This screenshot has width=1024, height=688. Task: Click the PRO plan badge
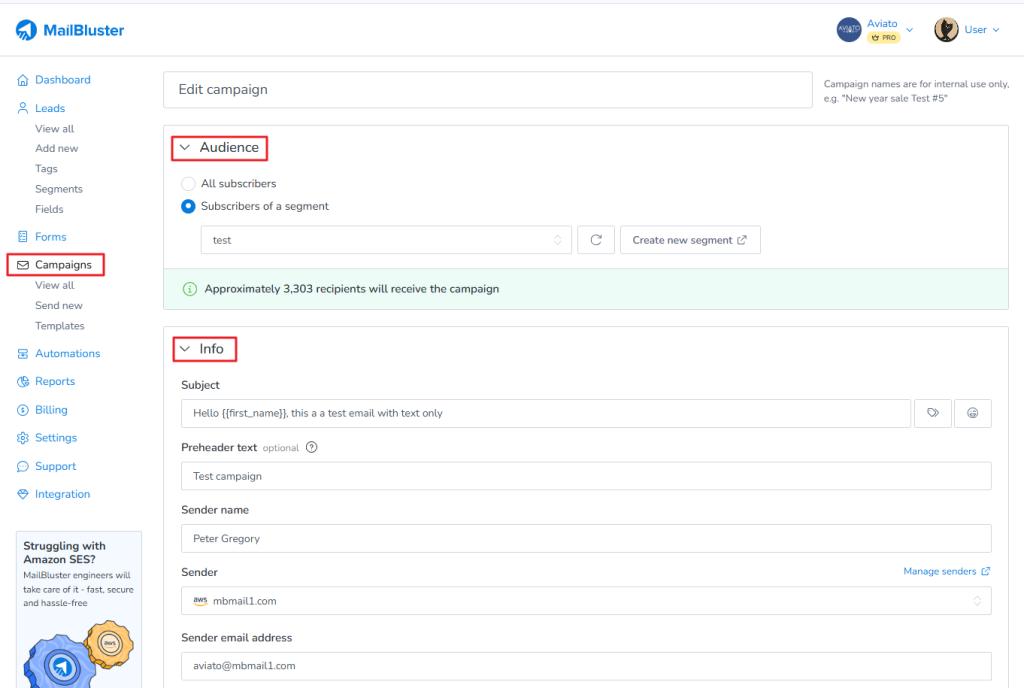pos(884,38)
